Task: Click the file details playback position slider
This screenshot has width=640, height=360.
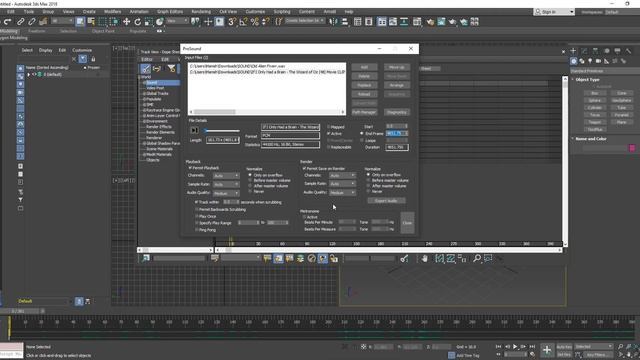Action: pyautogui.click(x=222, y=131)
